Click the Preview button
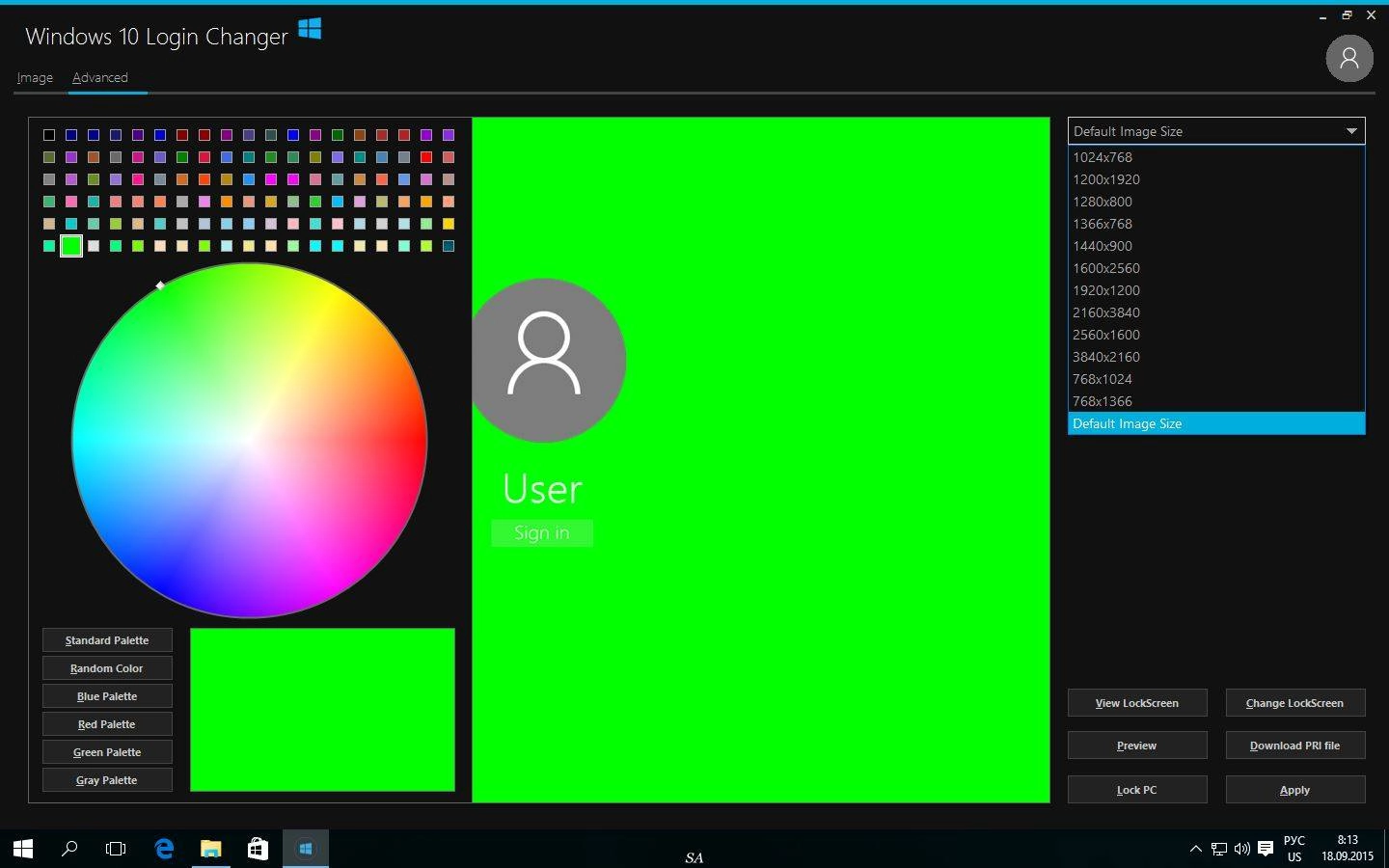The image size is (1389, 868). (1137, 746)
